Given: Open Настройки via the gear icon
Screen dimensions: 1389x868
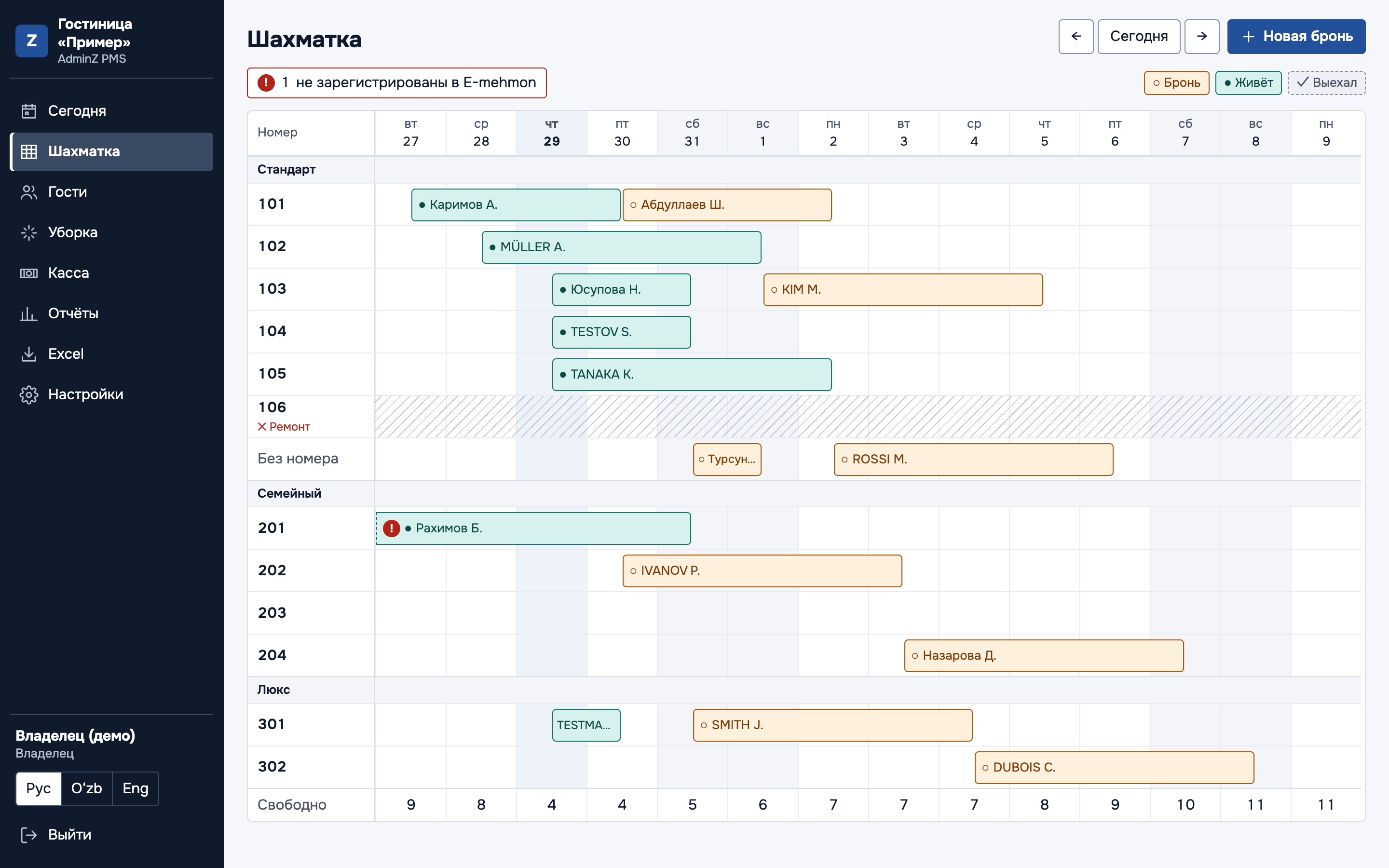Looking at the screenshot, I should click(x=29, y=394).
